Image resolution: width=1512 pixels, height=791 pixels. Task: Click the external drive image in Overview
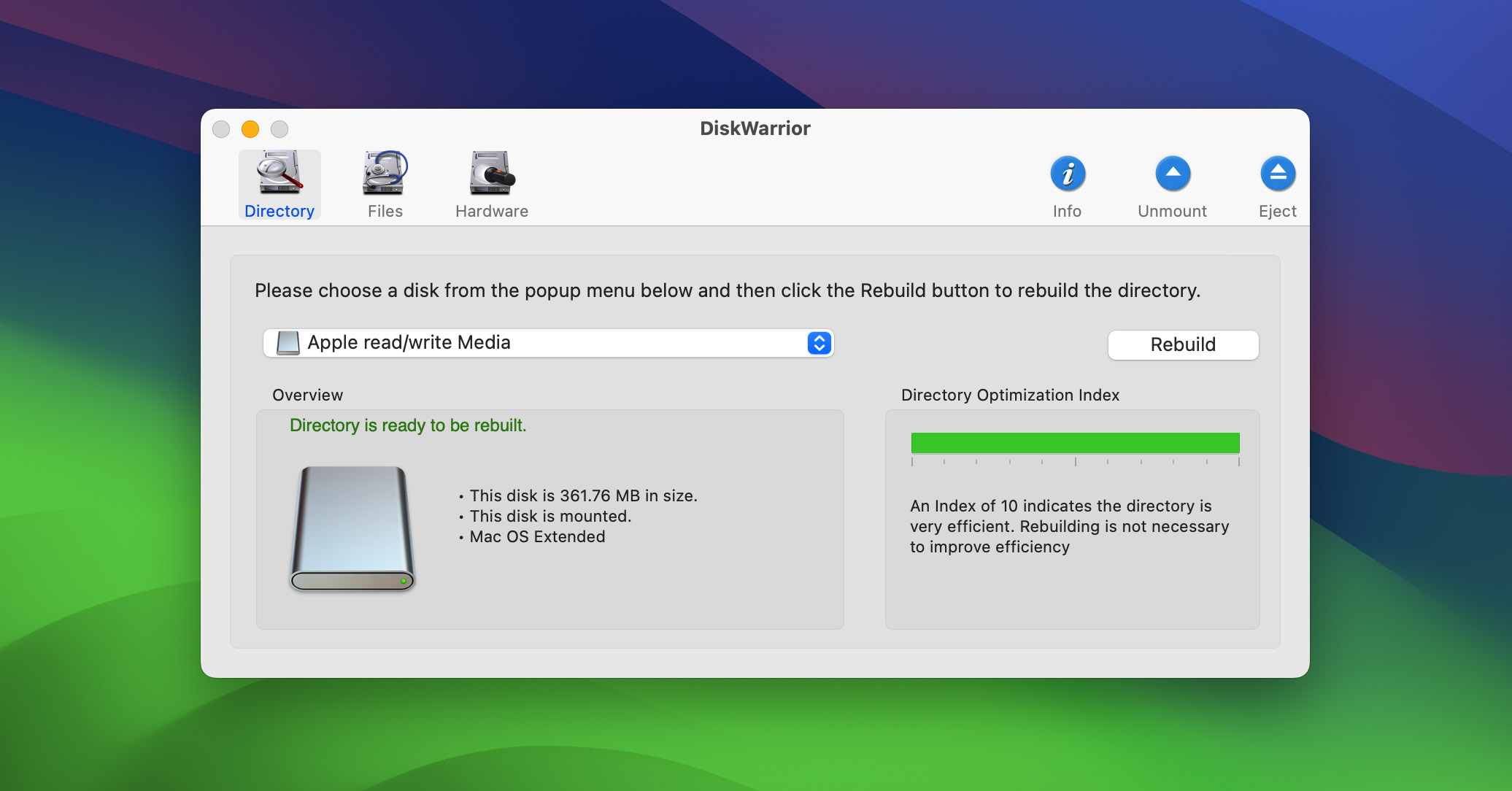(352, 528)
